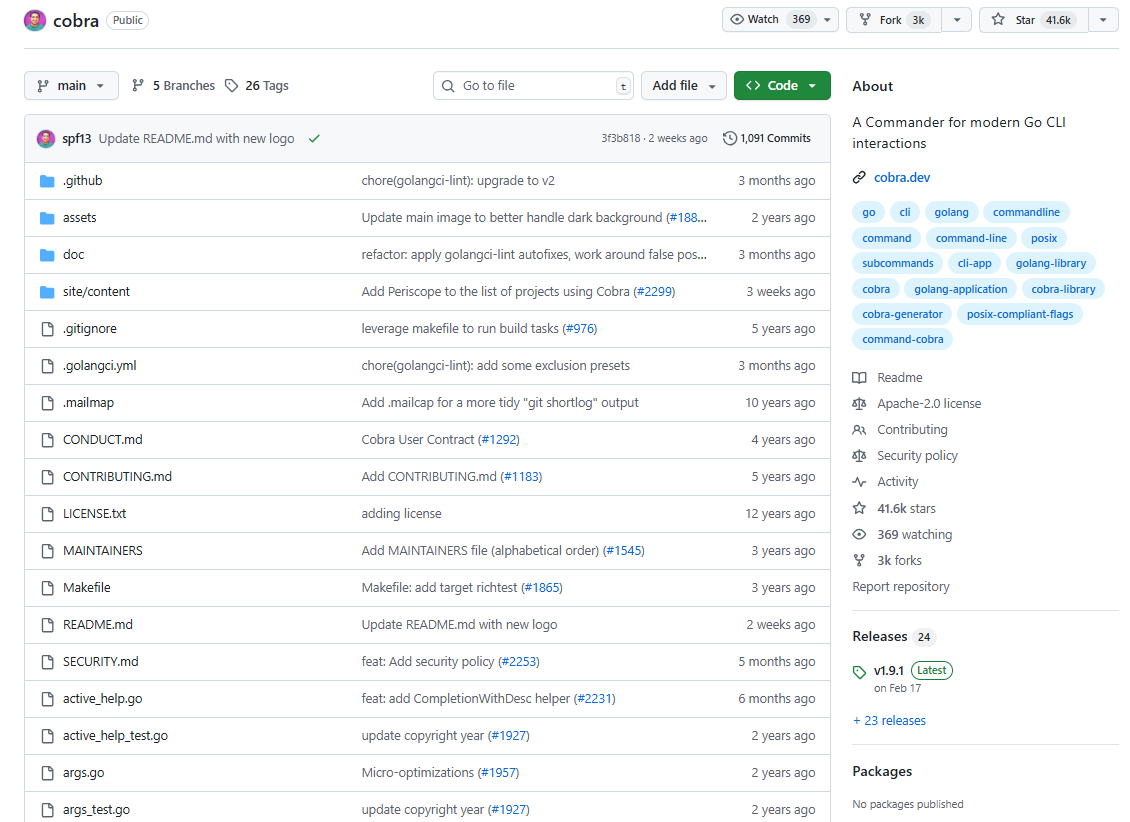
Task: Select the command-cobra topic tag
Action: 902,339
